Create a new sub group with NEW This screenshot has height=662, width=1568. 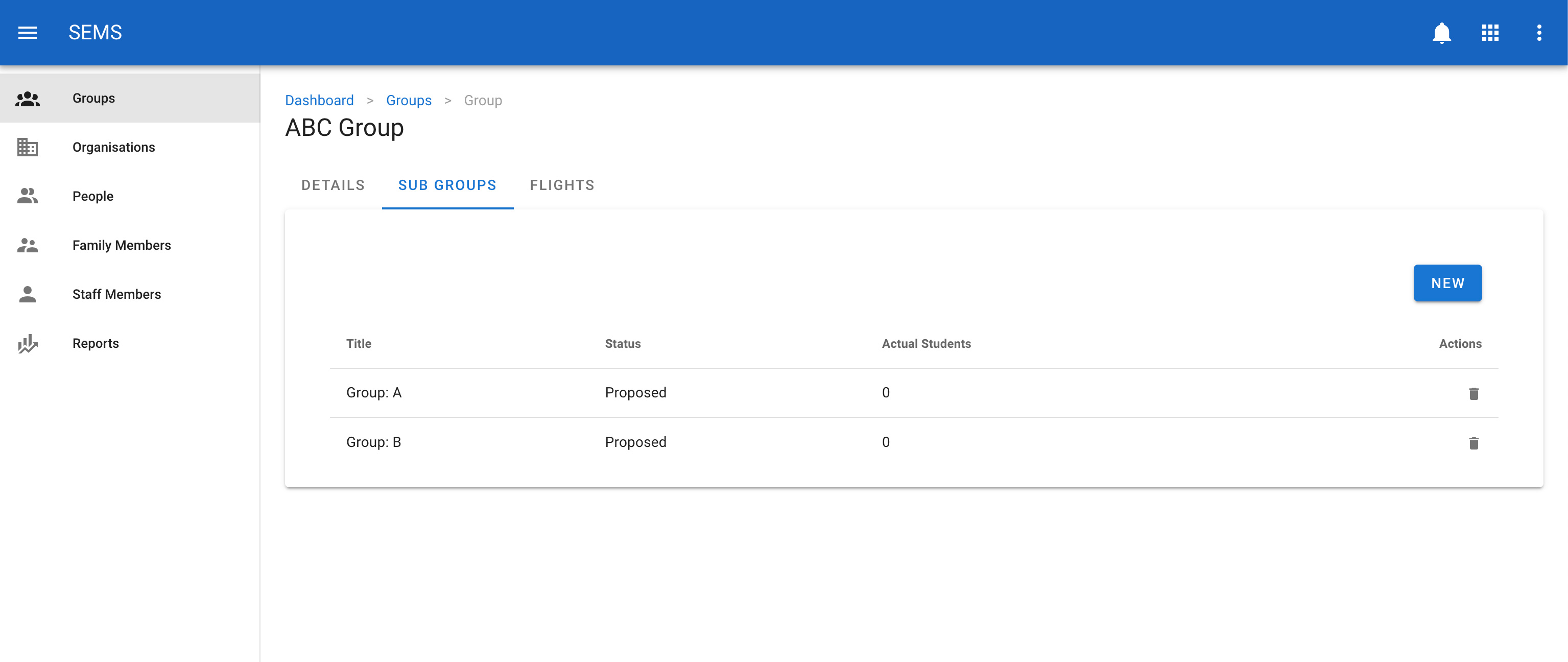tap(1447, 283)
